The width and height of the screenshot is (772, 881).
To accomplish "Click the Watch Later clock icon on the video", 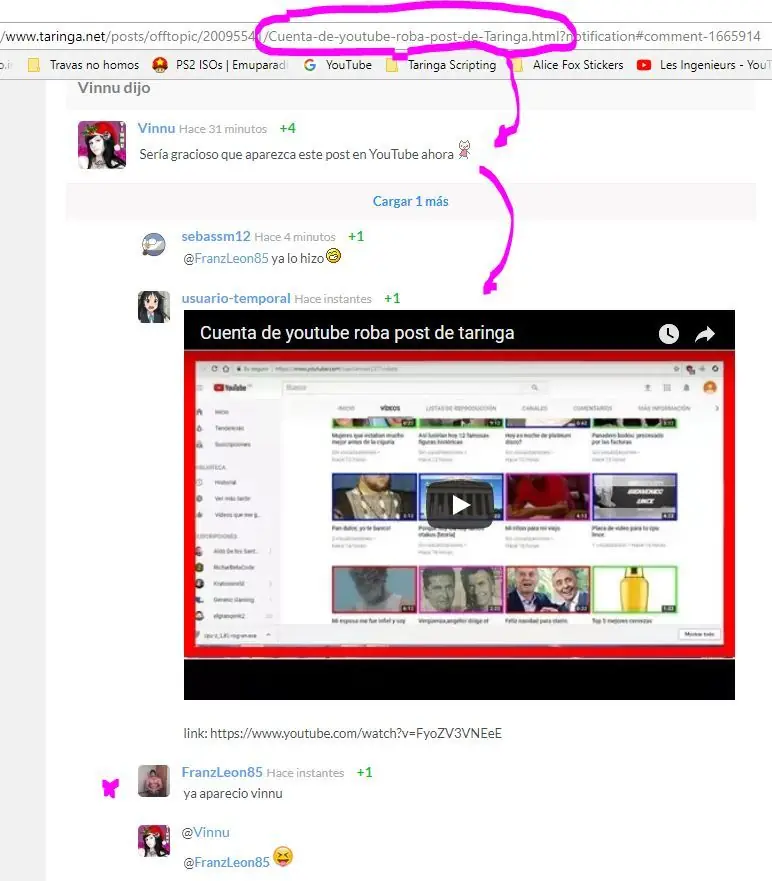I will tap(669, 334).
